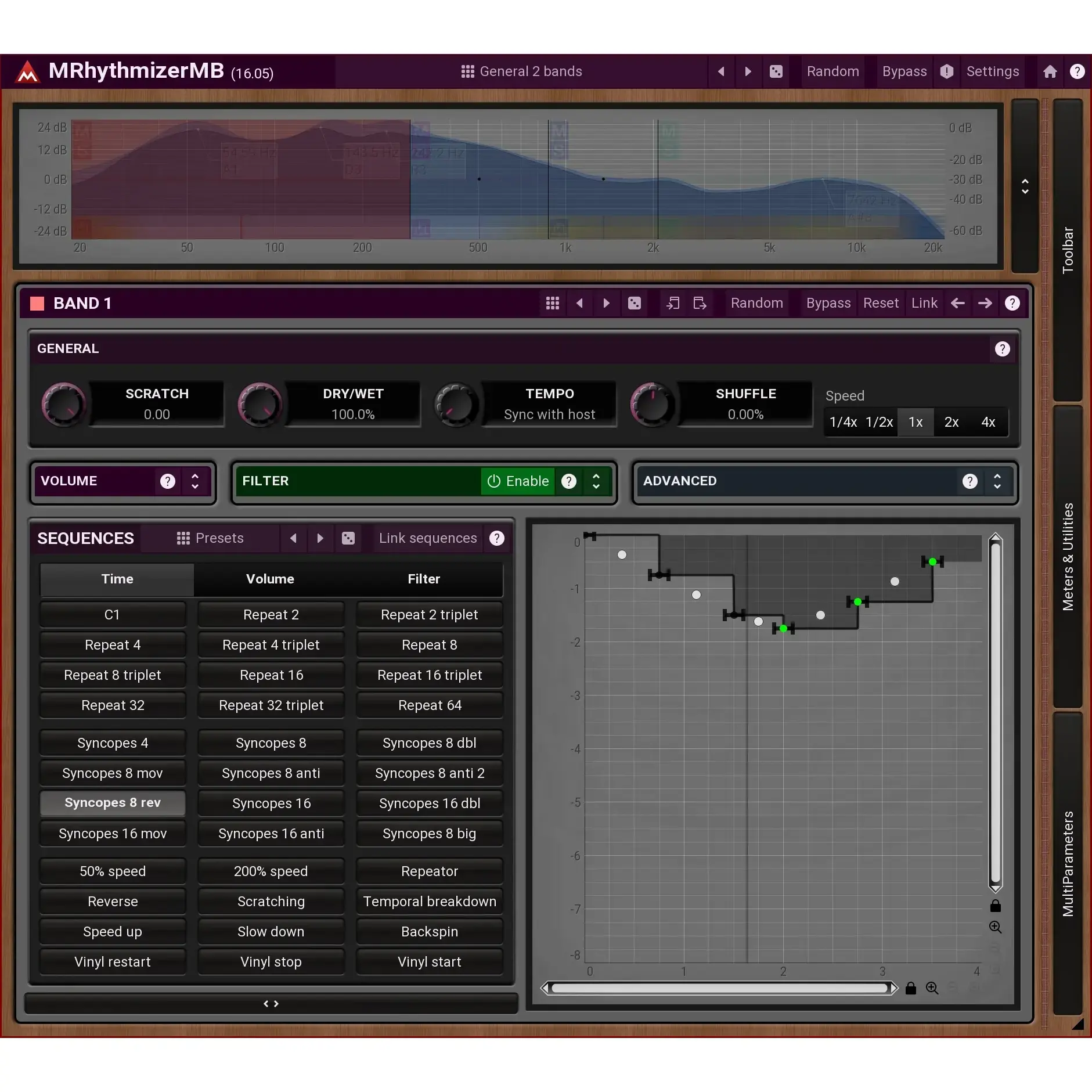Open Volume section help icon
1092x1092 pixels.
pos(168,481)
